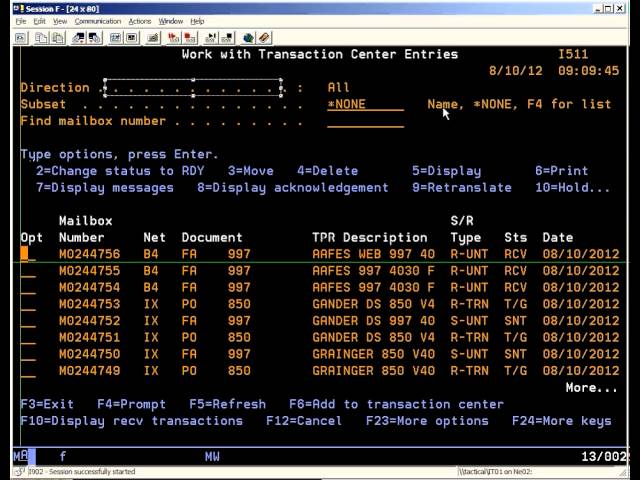Open the Actions menu
This screenshot has width=640, height=480.
(x=140, y=21)
